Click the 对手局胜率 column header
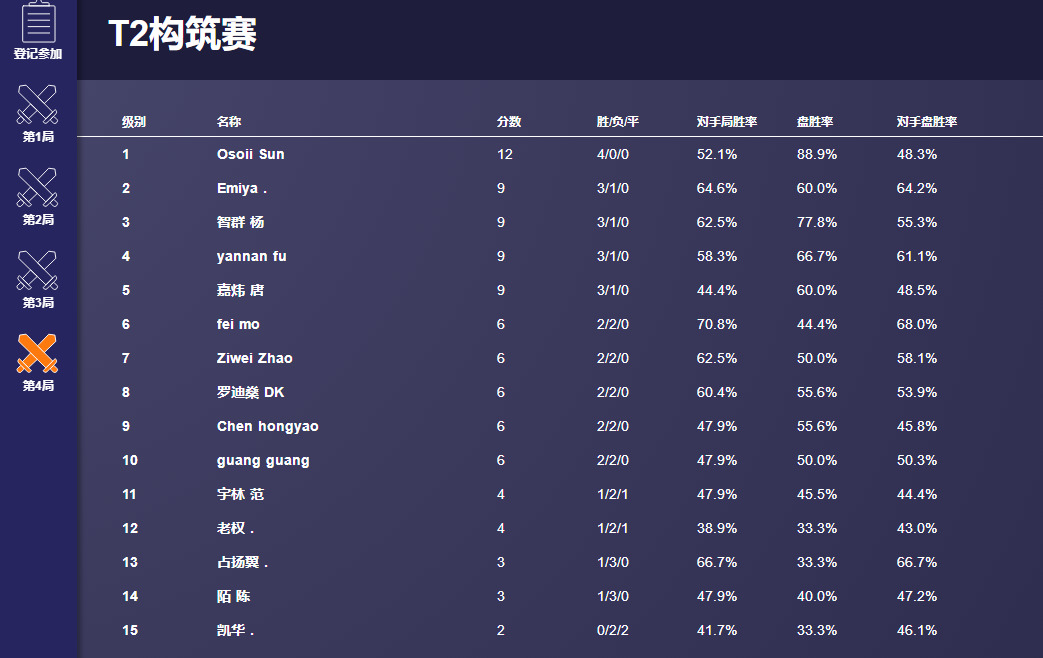Image resolution: width=1043 pixels, height=658 pixels. point(727,122)
